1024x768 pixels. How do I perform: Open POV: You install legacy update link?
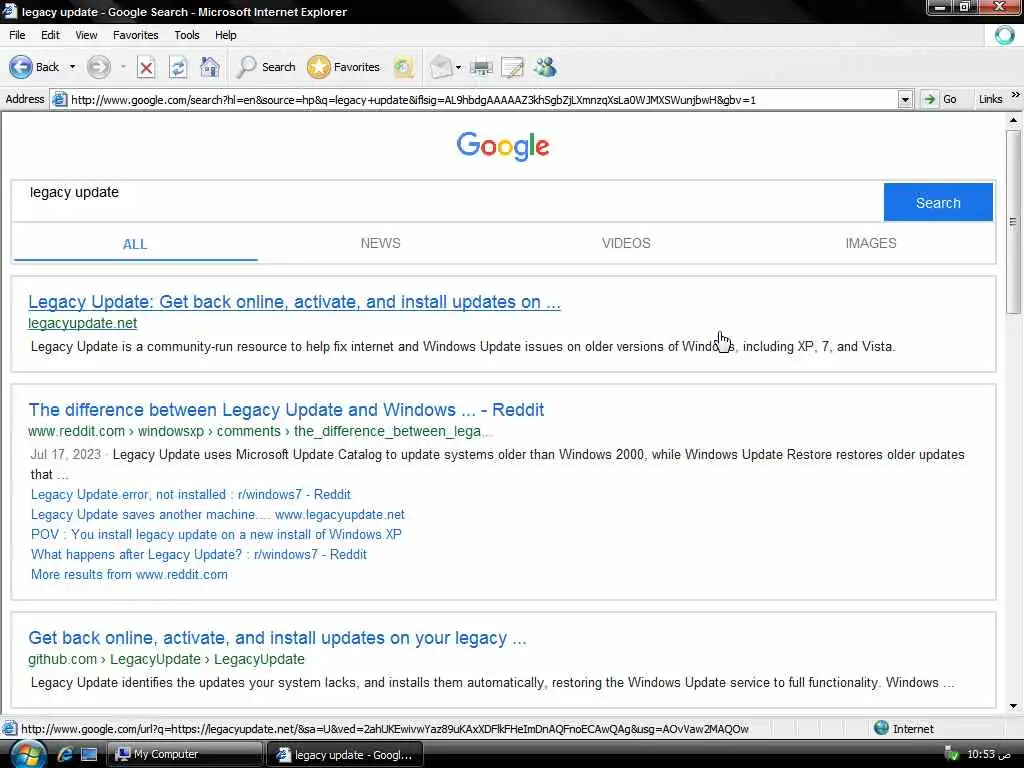[216, 534]
